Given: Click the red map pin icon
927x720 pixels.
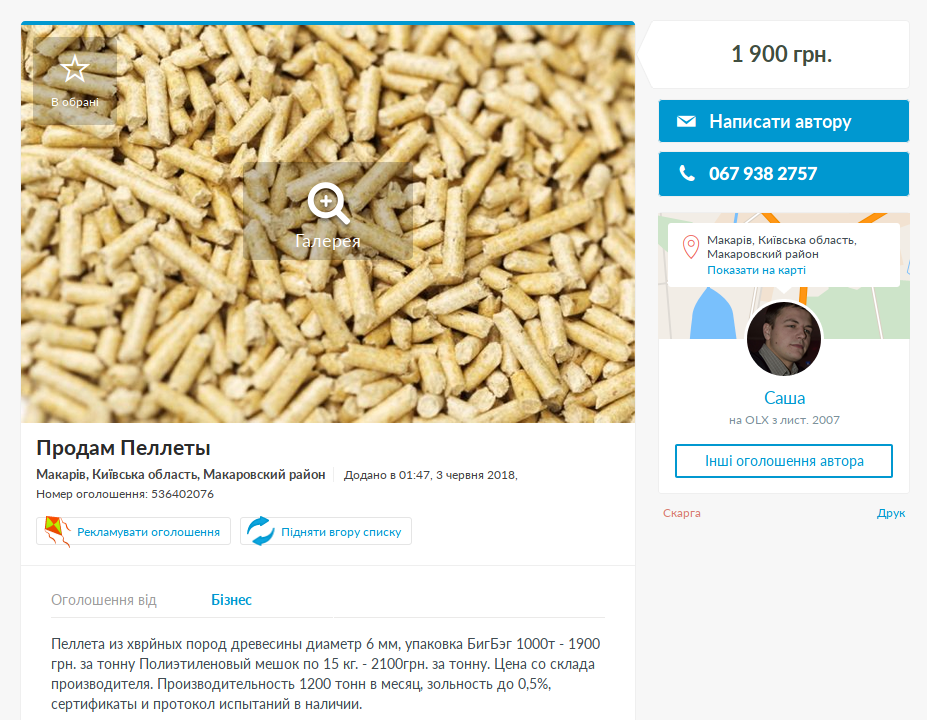Looking at the screenshot, I should pos(691,247).
